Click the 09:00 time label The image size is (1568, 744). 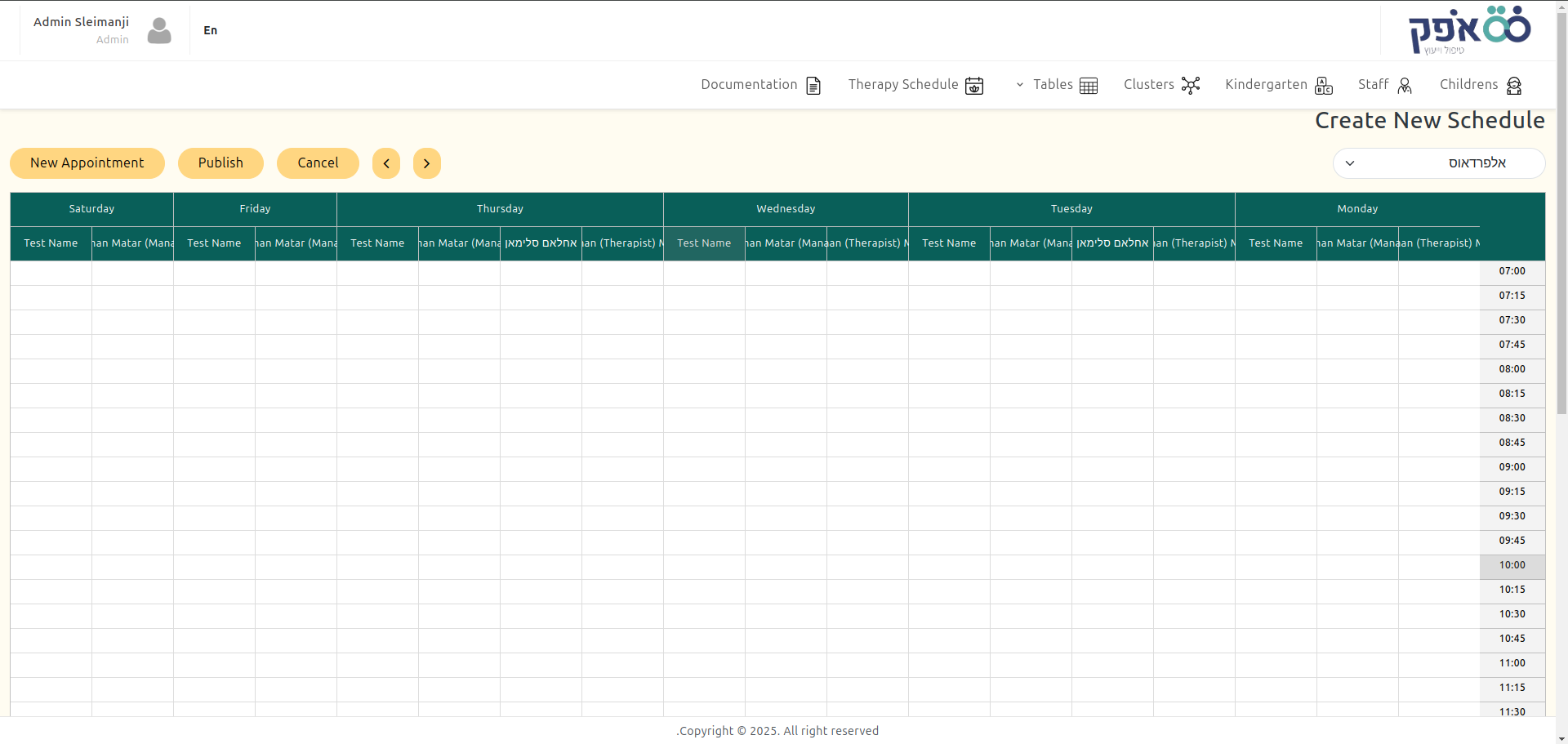tap(1512, 467)
